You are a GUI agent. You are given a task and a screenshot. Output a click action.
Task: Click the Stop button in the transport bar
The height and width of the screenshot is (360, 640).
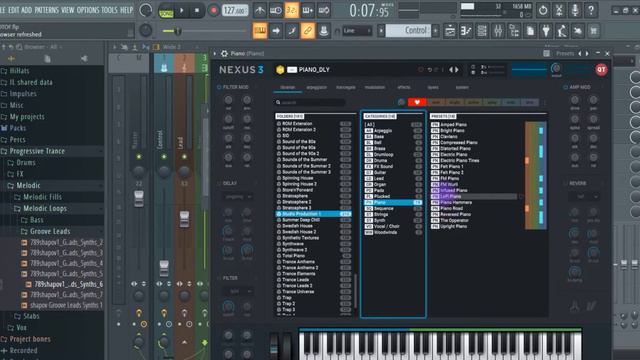(x=197, y=10)
